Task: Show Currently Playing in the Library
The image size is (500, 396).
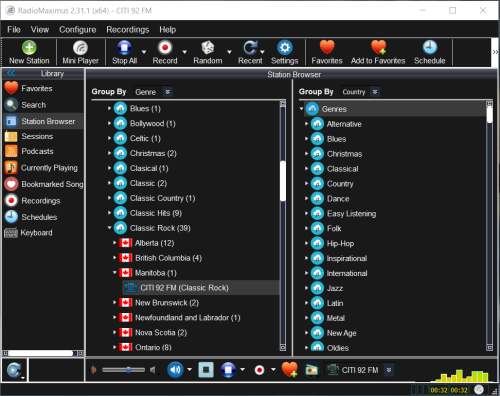Action: [x=43, y=168]
